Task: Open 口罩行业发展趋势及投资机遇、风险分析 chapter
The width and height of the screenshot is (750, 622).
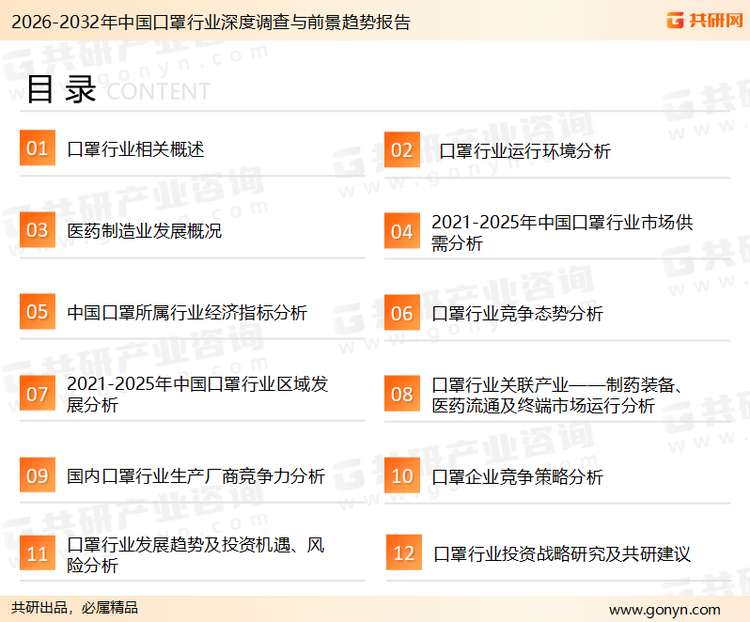Action: click(196, 555)
